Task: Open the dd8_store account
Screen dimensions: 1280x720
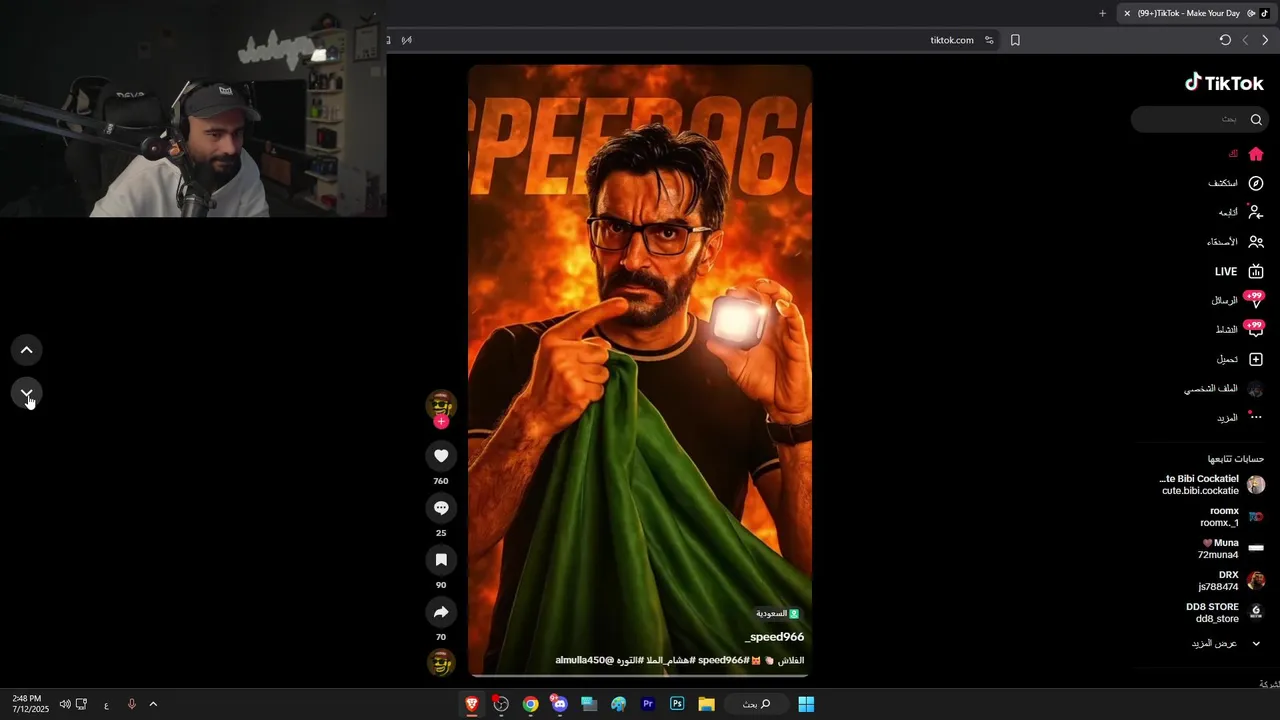Action: 1226,613
